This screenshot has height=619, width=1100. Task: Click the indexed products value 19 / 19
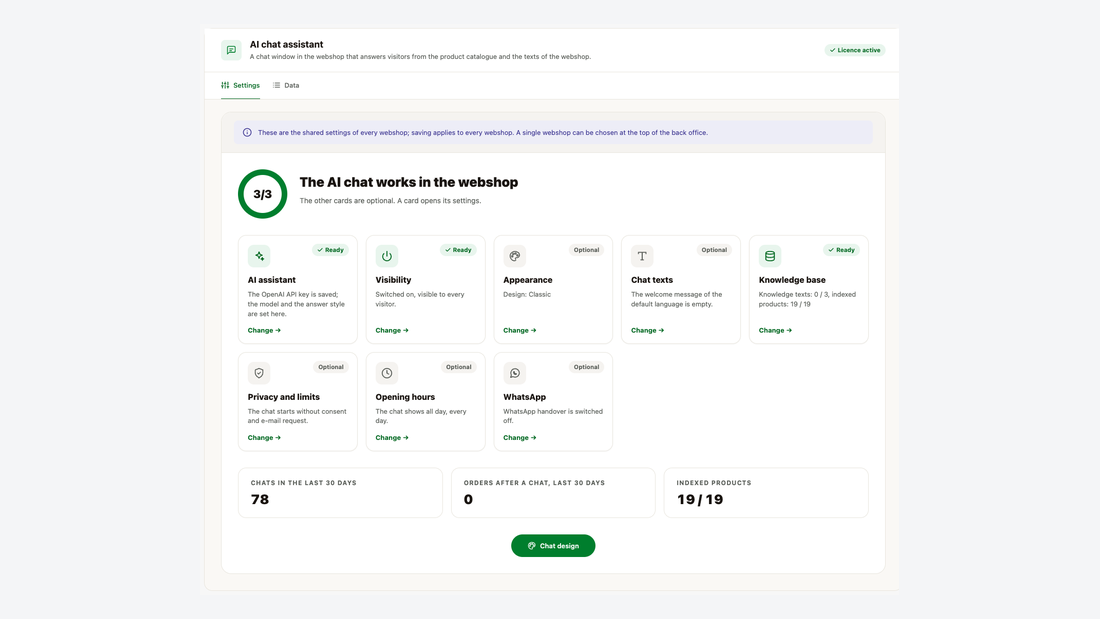pos(699,500)
